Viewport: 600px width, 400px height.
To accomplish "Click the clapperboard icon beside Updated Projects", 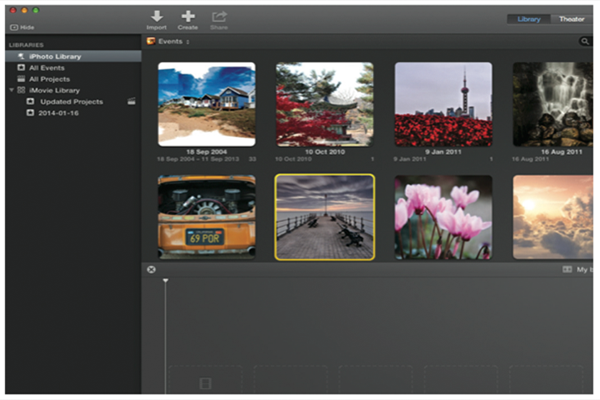I will coord(130,102).
